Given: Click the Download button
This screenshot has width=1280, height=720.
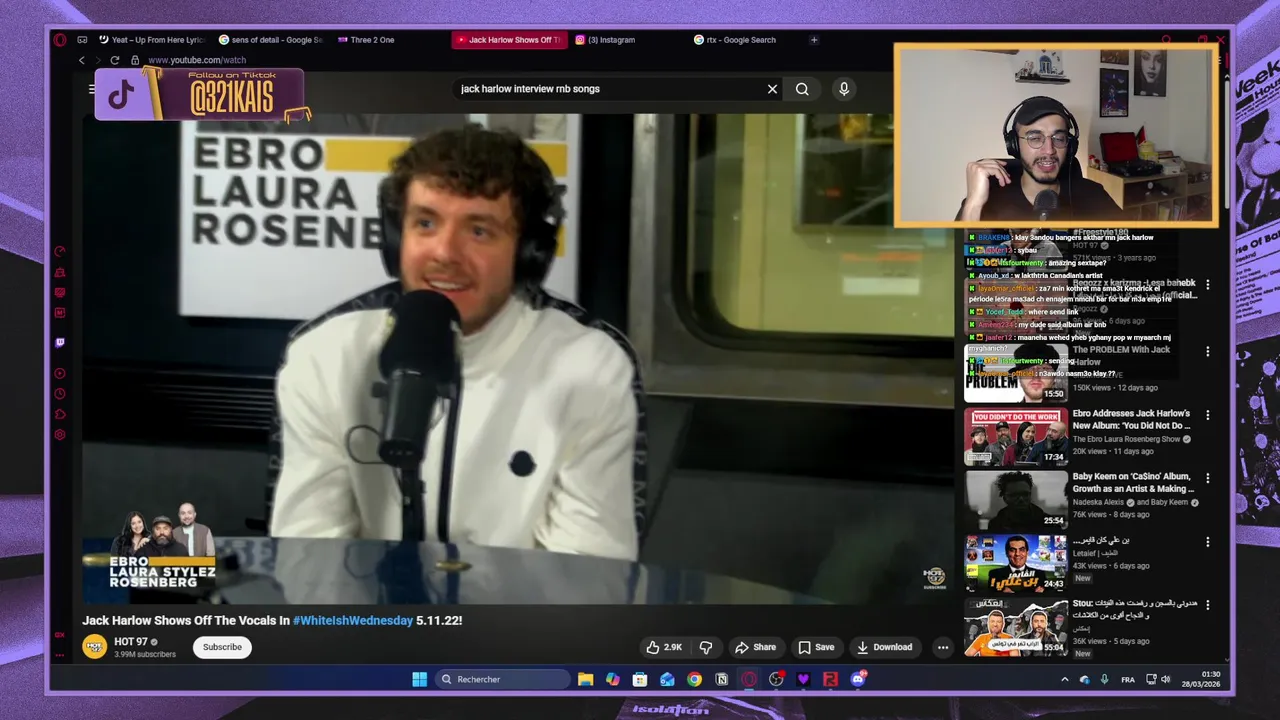Looking at the screenshot, I should click(x=884, y=647).
